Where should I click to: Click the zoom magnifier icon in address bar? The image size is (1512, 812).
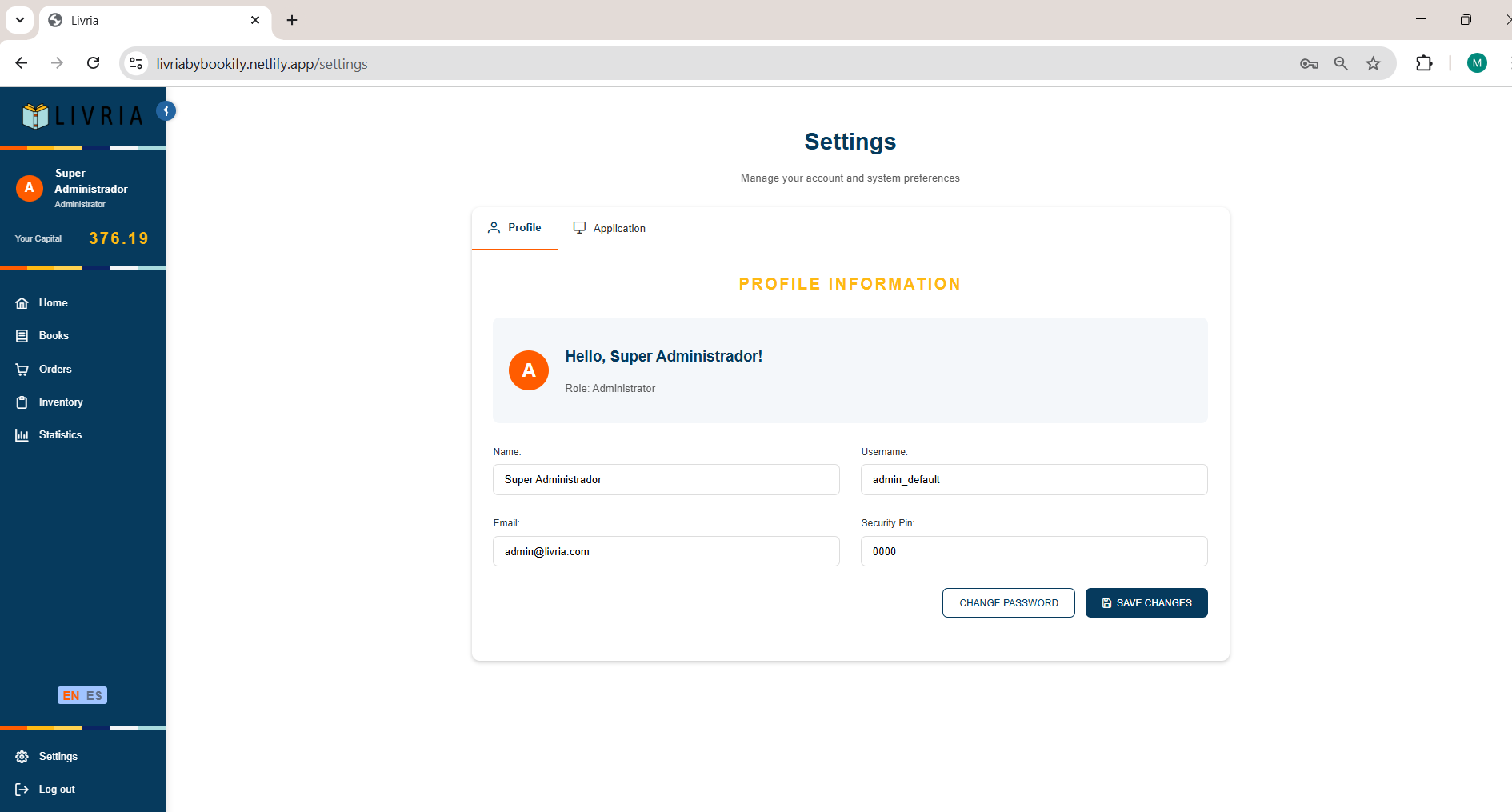pos(1342,63)
